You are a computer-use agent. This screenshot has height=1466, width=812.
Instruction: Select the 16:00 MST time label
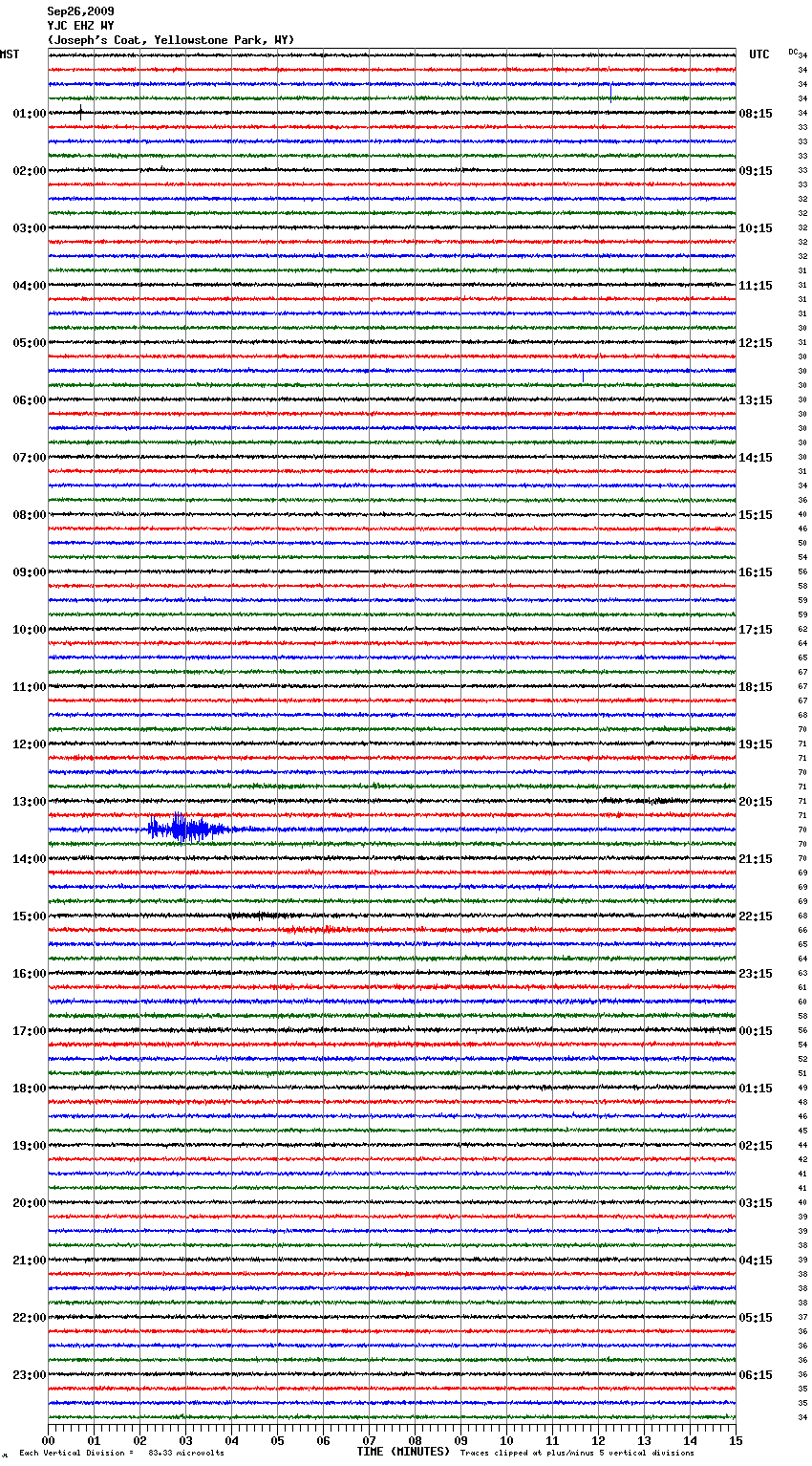click(x=30, y=974)
